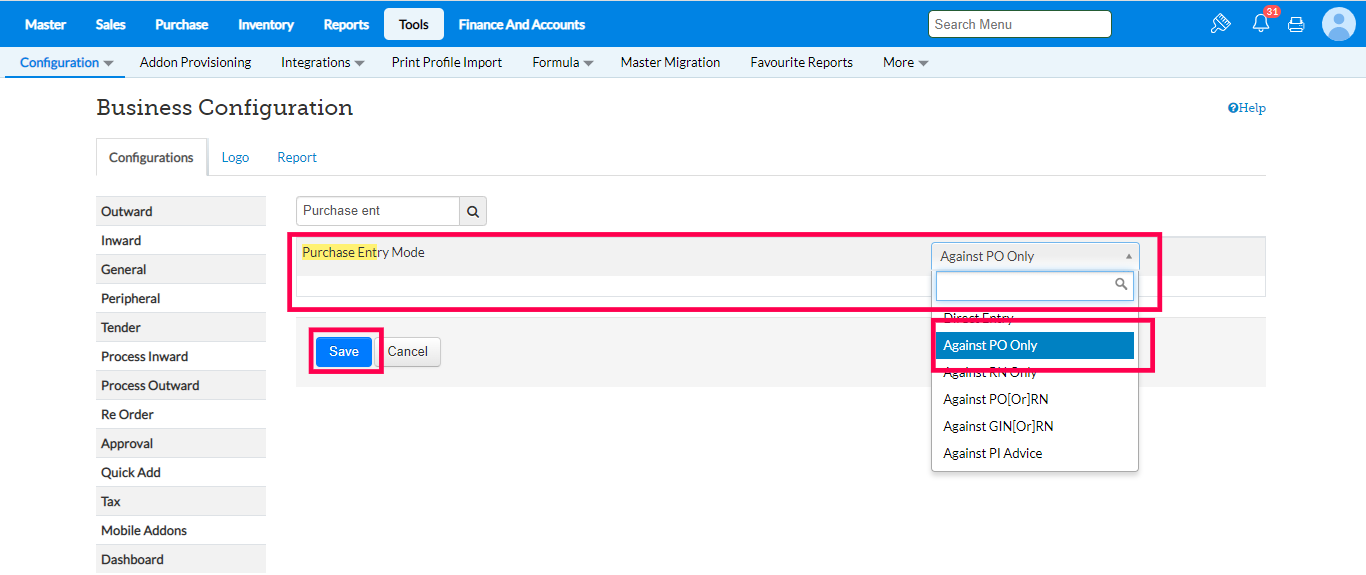Expand the Integrations dropdown

(322, 62)
